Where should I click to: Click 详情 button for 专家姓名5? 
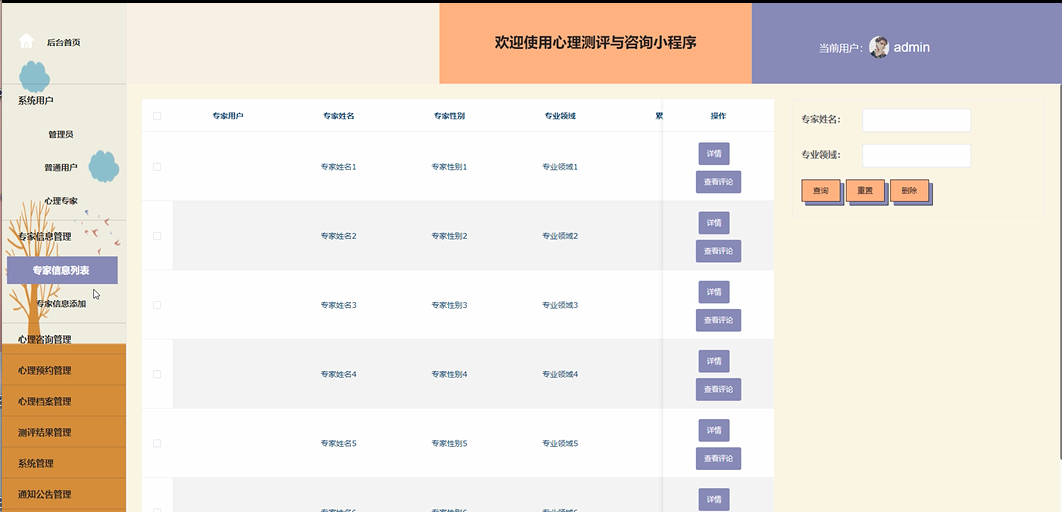(x=714, y=430)
